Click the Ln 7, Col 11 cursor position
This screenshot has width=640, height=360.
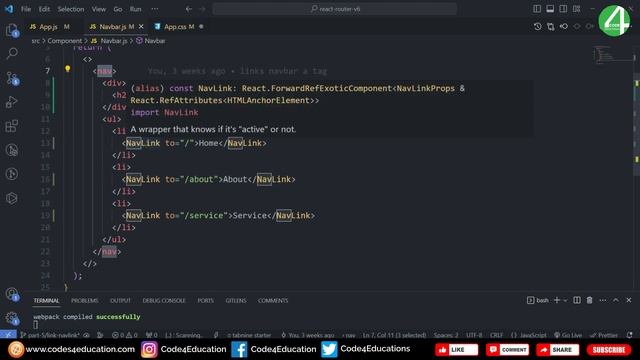394,335
